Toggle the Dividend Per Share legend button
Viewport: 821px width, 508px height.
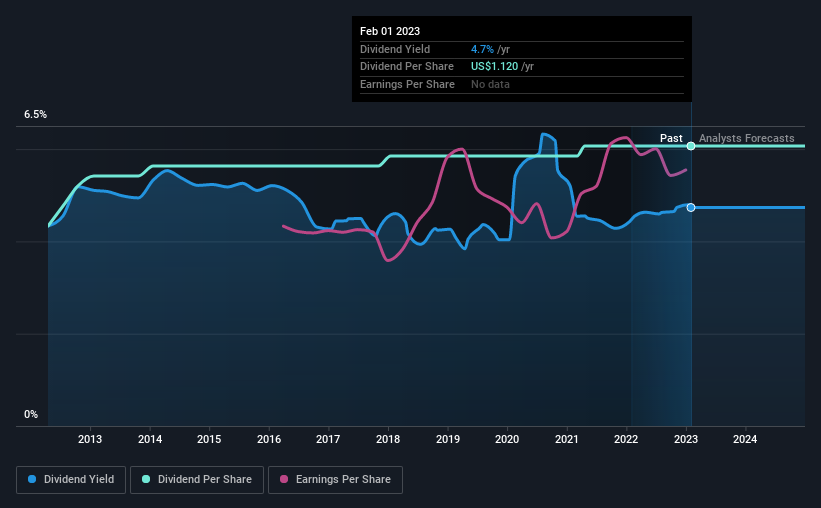coord(197,480)
